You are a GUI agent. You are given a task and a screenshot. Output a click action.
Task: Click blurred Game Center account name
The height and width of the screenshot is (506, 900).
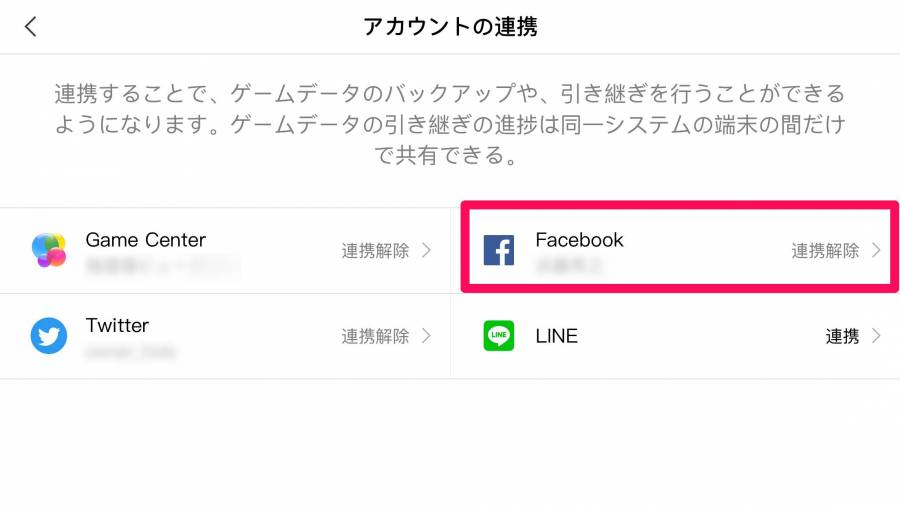(x=162, y=266)
